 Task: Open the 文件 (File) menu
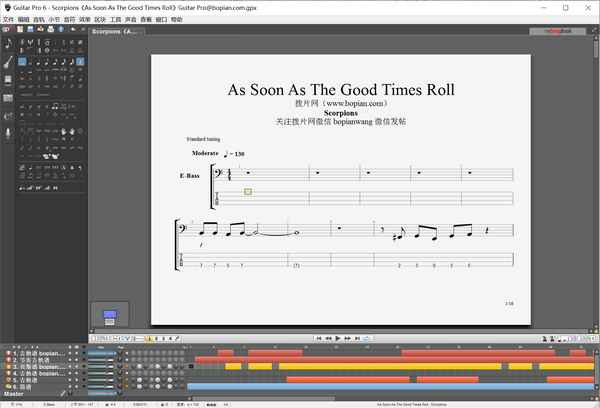coord(7,19)
